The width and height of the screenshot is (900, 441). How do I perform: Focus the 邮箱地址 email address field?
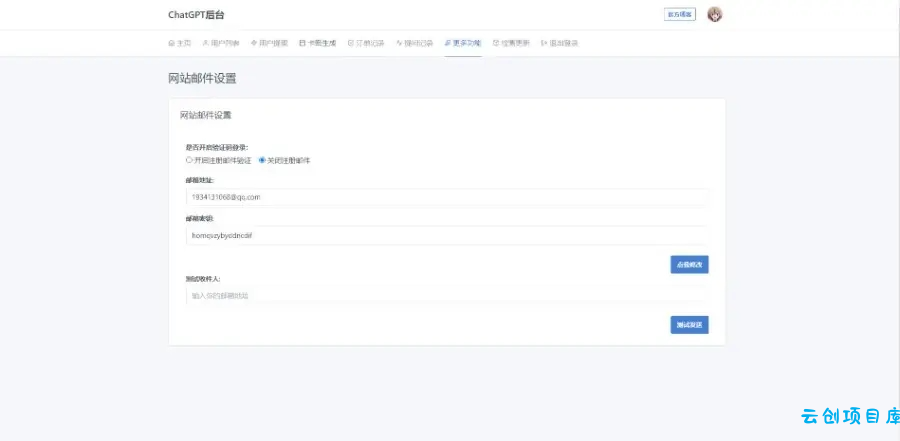(x=447, y=197)
